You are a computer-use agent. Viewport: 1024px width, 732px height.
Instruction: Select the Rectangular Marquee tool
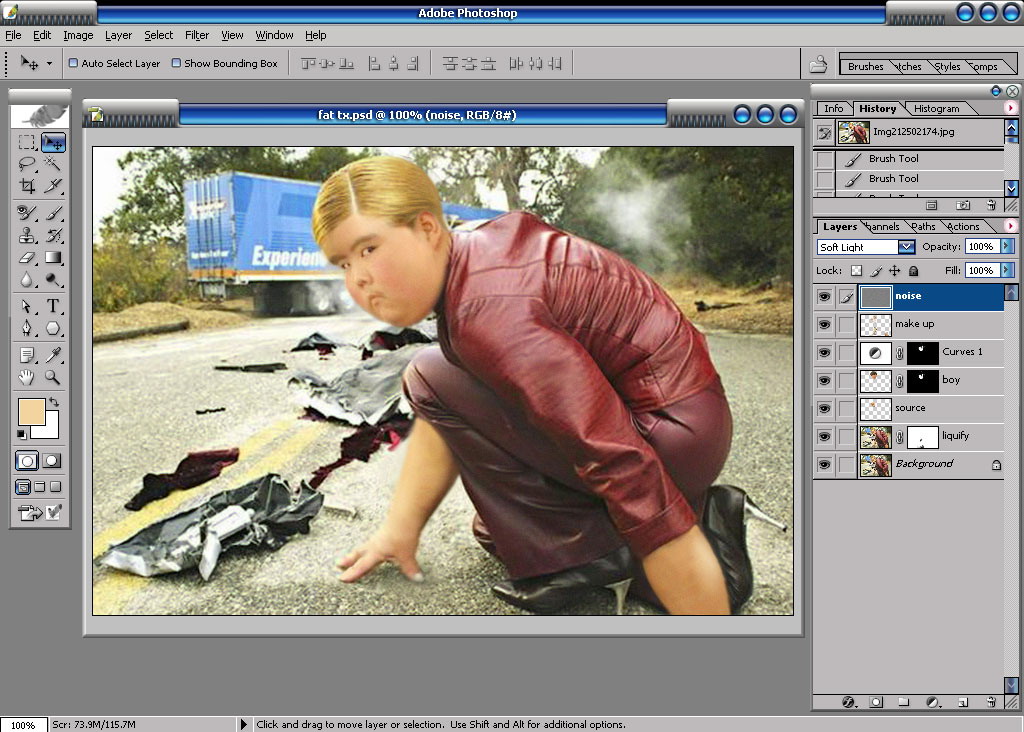(x=27, y=142)
